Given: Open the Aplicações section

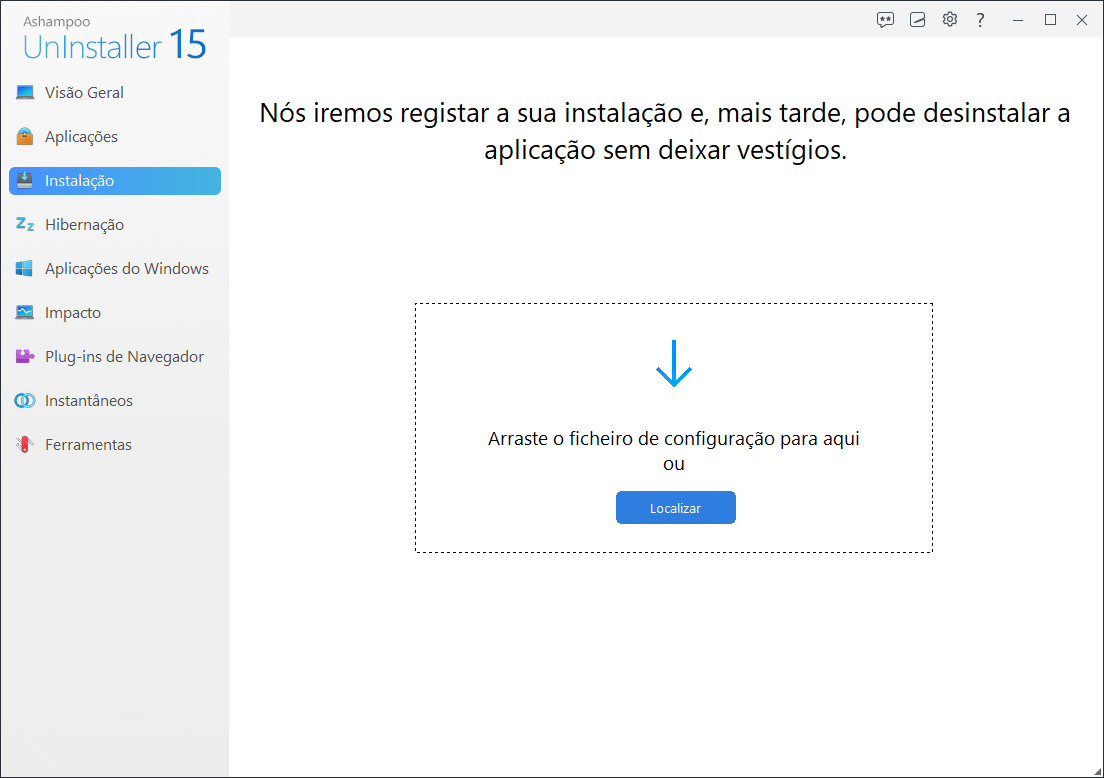Looking at the screenshot, I should pyautogui.click(x=115, y=137).
